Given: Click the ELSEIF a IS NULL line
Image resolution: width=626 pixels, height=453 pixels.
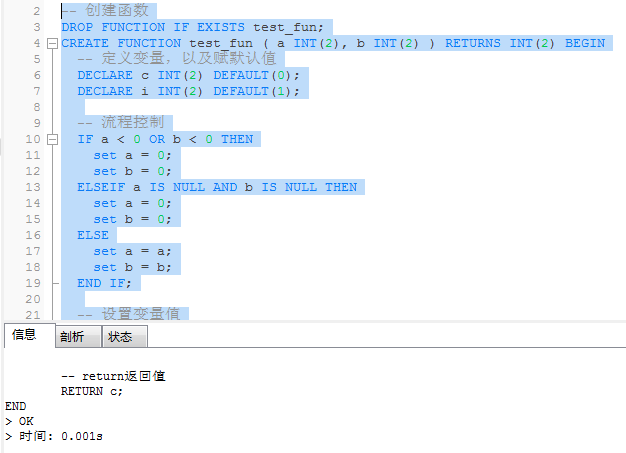Looking at the screenshot, I should (x=217, y=187).
